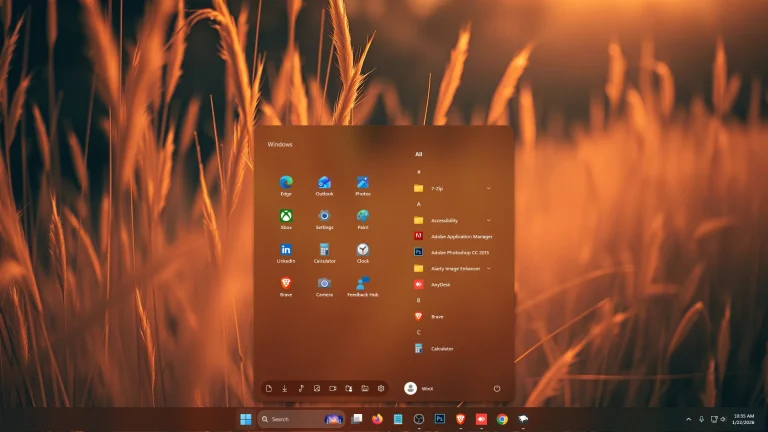768x432 pixels.
Task: Switch to Brave on the taskbar
Action: (460, 419)
